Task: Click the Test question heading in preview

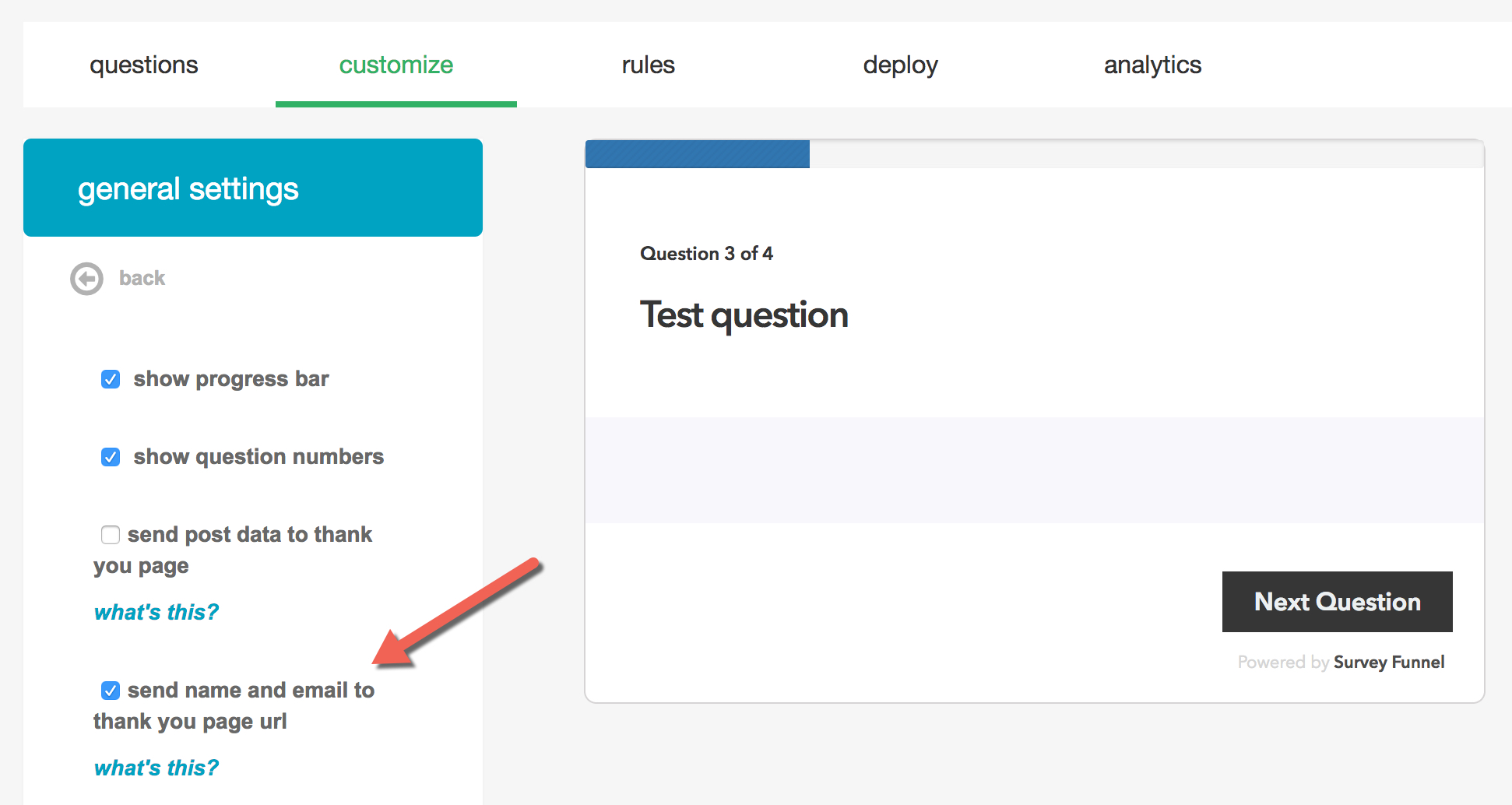Action: (744, 315)
